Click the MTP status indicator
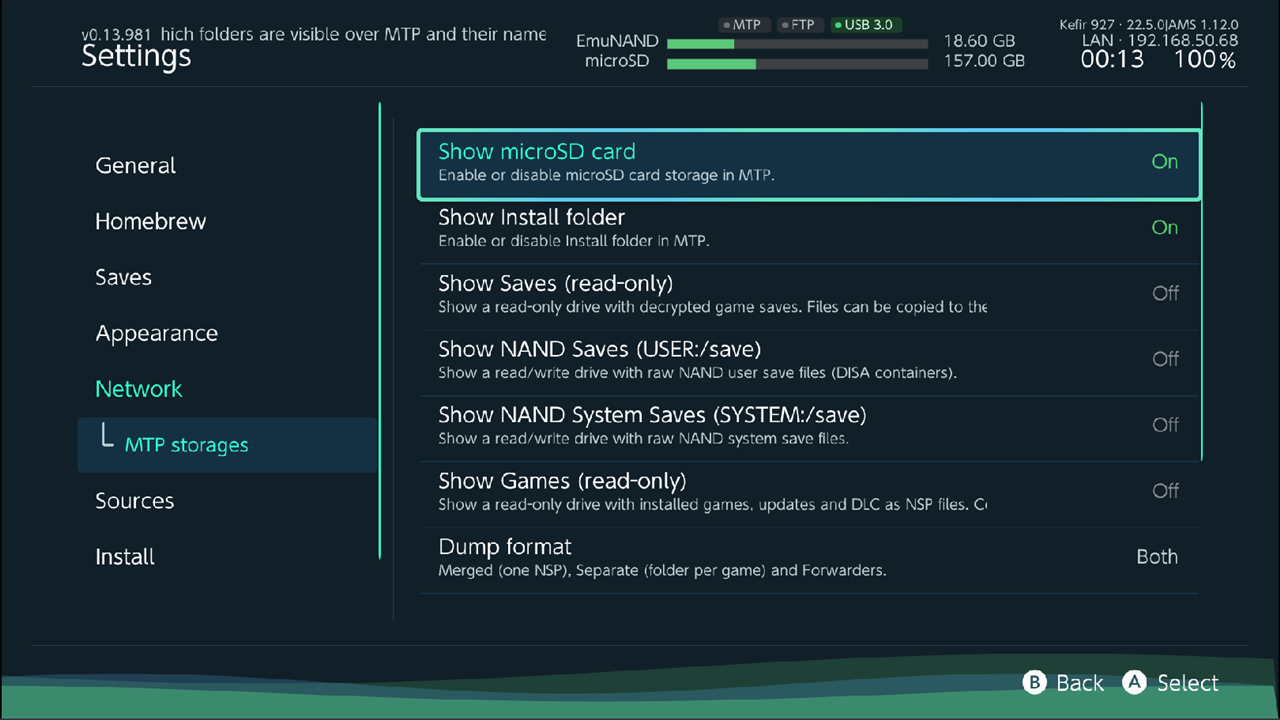1280x720 pixels. click(742, 24)
